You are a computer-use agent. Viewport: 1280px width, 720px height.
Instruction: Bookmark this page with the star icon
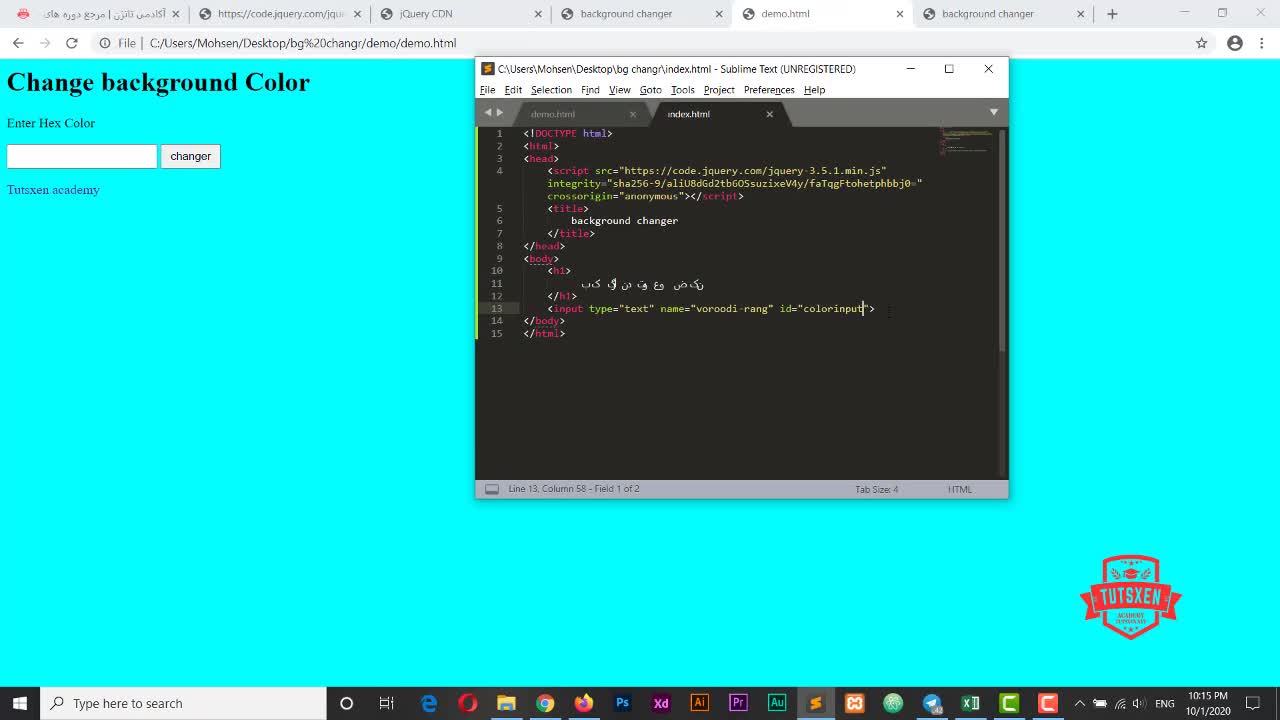(x=1202, y=43)
